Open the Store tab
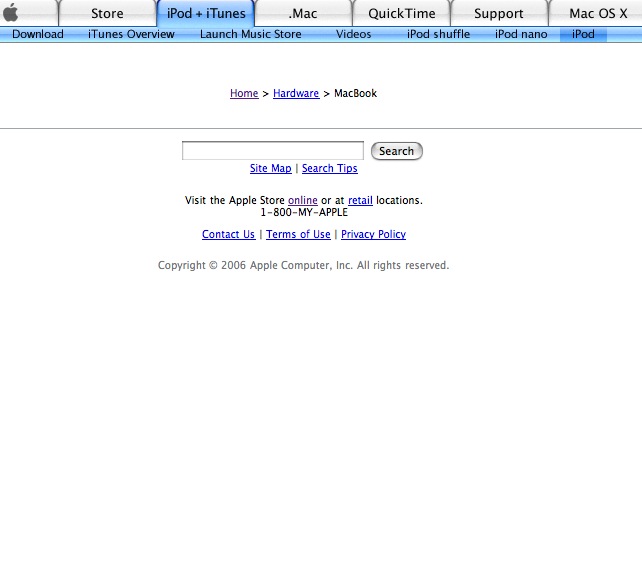Viewport: 642px width, 562px height. (x=107, y=14)
